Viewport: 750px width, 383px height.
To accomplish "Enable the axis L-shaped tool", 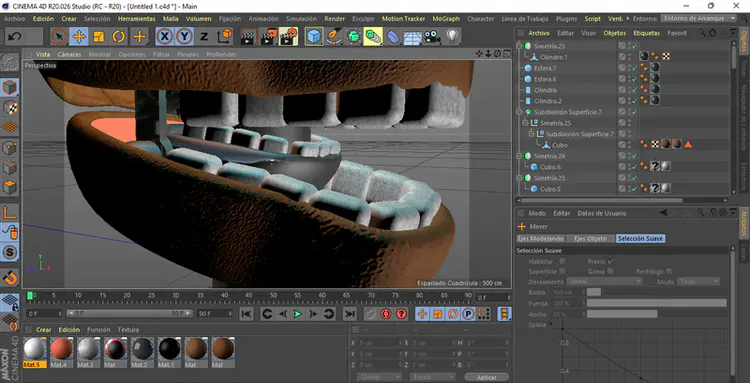I will click(x=10, y=212).
